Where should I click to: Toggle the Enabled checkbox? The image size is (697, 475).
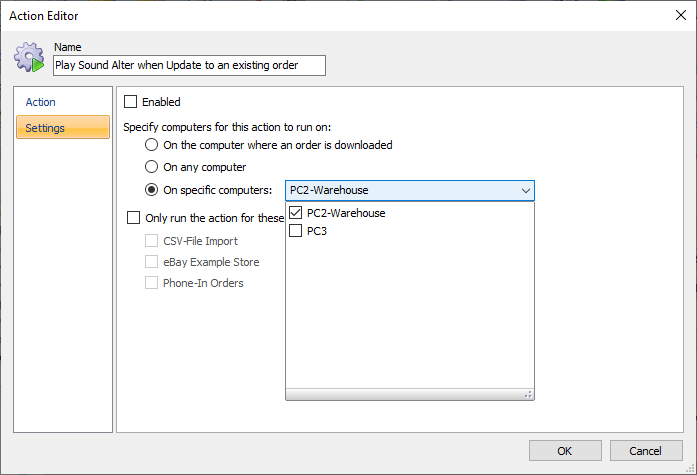tap(131, 102)
